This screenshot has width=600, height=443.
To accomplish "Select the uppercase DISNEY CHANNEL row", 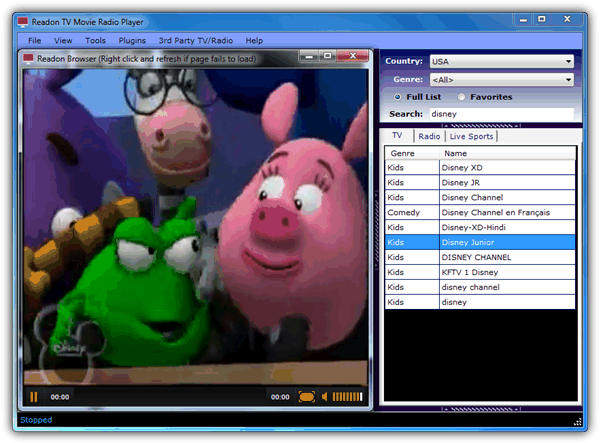I will point(480,257).
